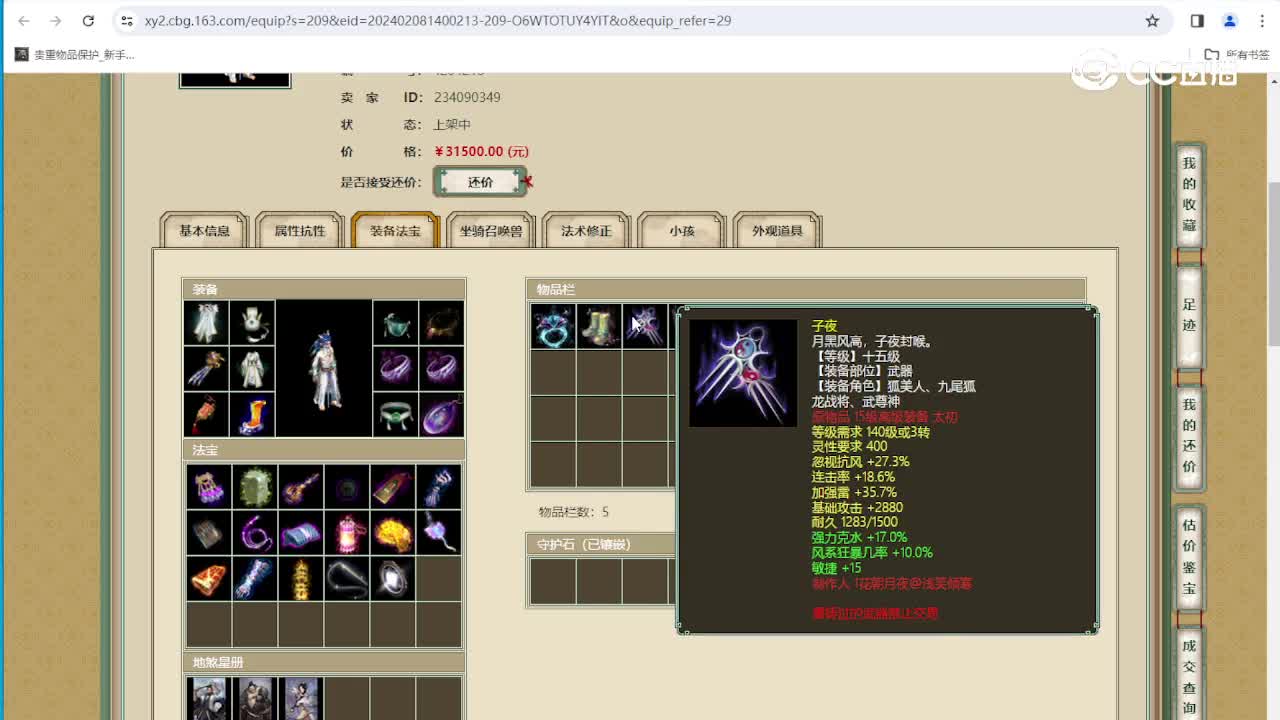Open the Chrome three-dot menu
Image resolution: width=1280 pixels, height=720 pixels.
[1262, 20]
